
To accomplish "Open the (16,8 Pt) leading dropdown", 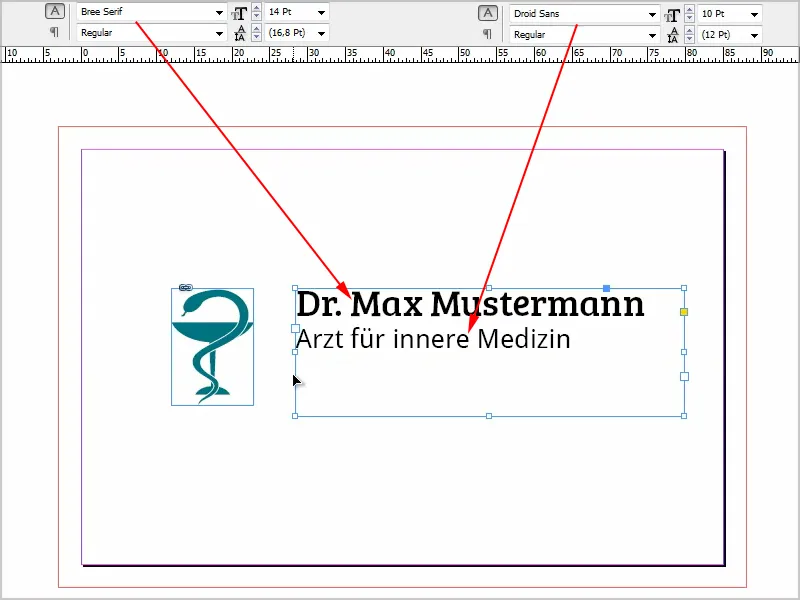I will point(321,34).
